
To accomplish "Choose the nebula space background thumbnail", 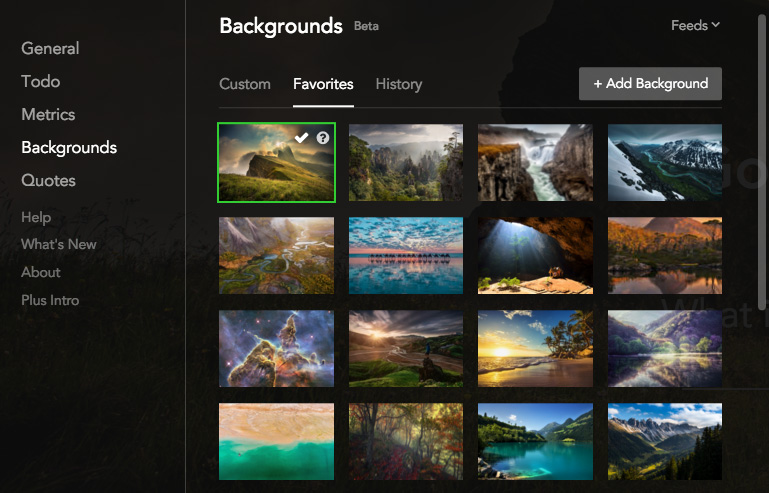I will 276,348.
